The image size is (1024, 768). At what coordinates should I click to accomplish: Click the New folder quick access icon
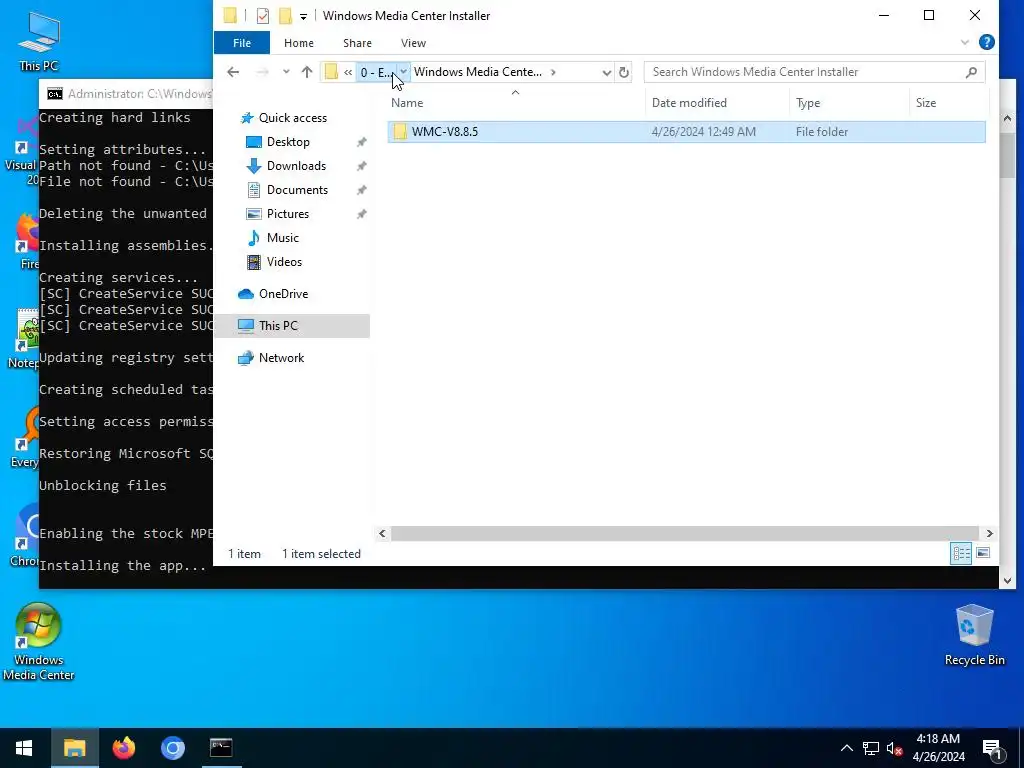pos(285,16)
